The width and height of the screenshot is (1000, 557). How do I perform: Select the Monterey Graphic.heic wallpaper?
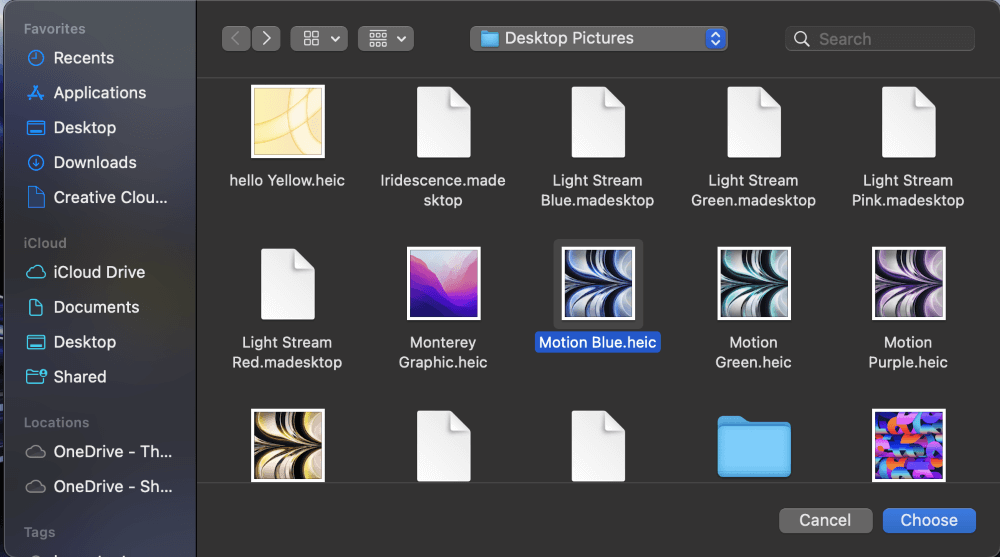pyautogui.click(x=443, y=283)
